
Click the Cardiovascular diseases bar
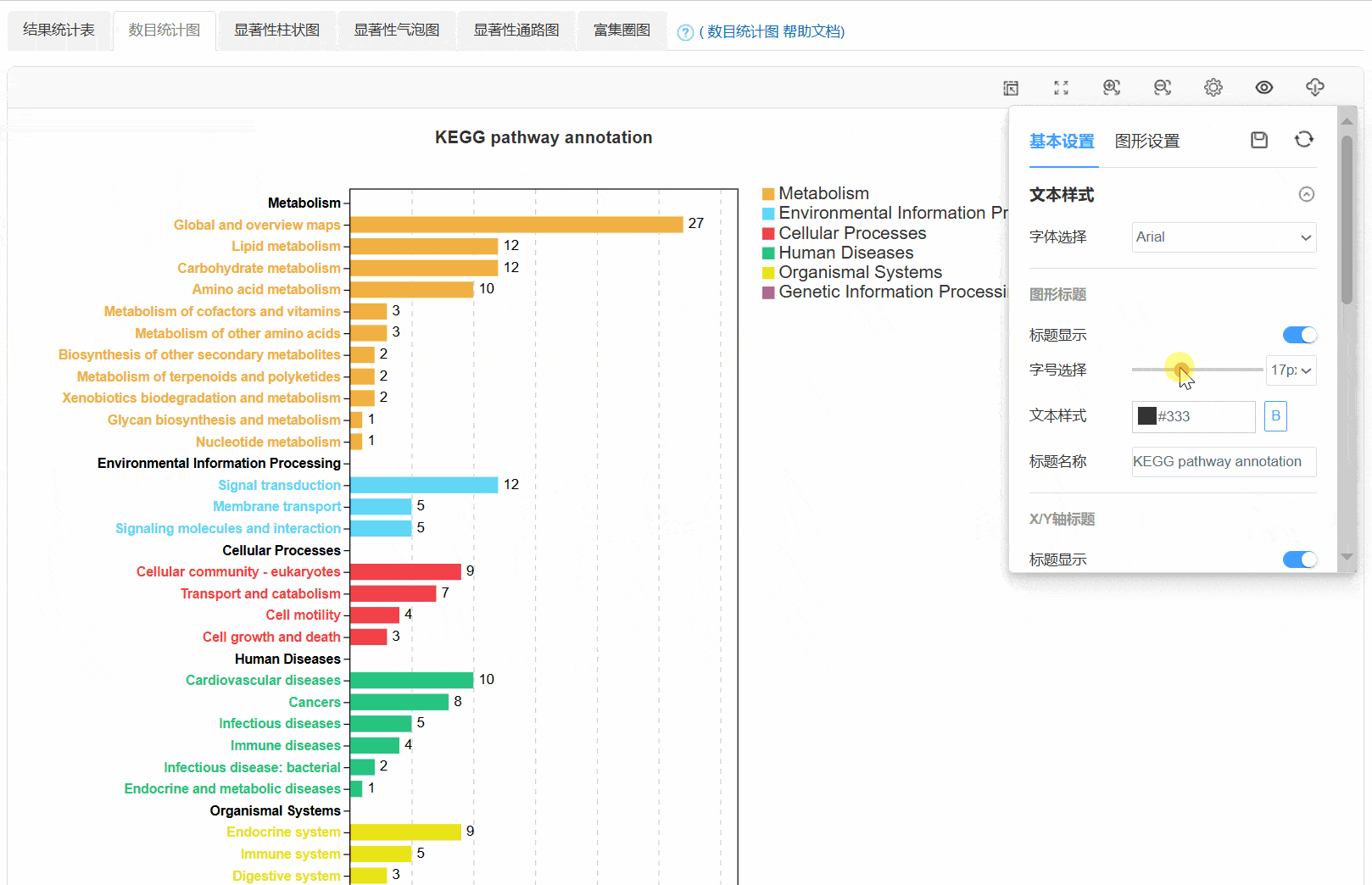pos(411,680)
